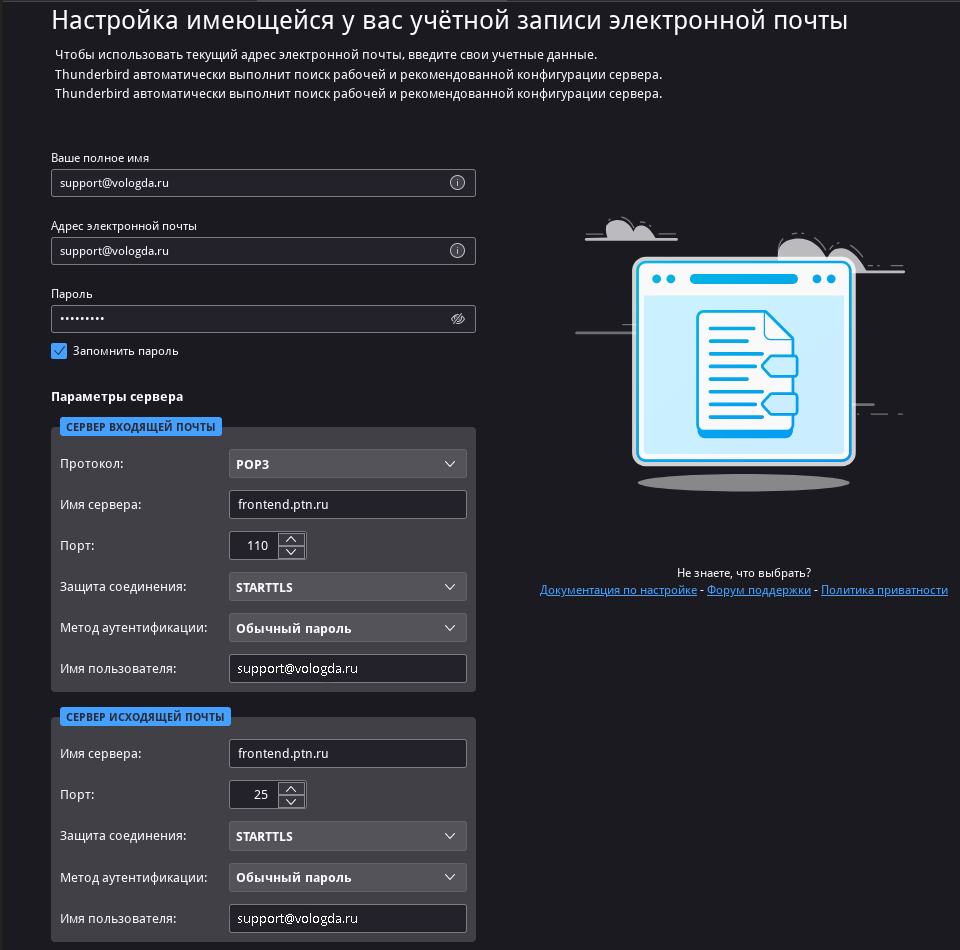Click the Ваше полное имя field
This screenshot has height=950, width=960.
click(x=250, y=183)
